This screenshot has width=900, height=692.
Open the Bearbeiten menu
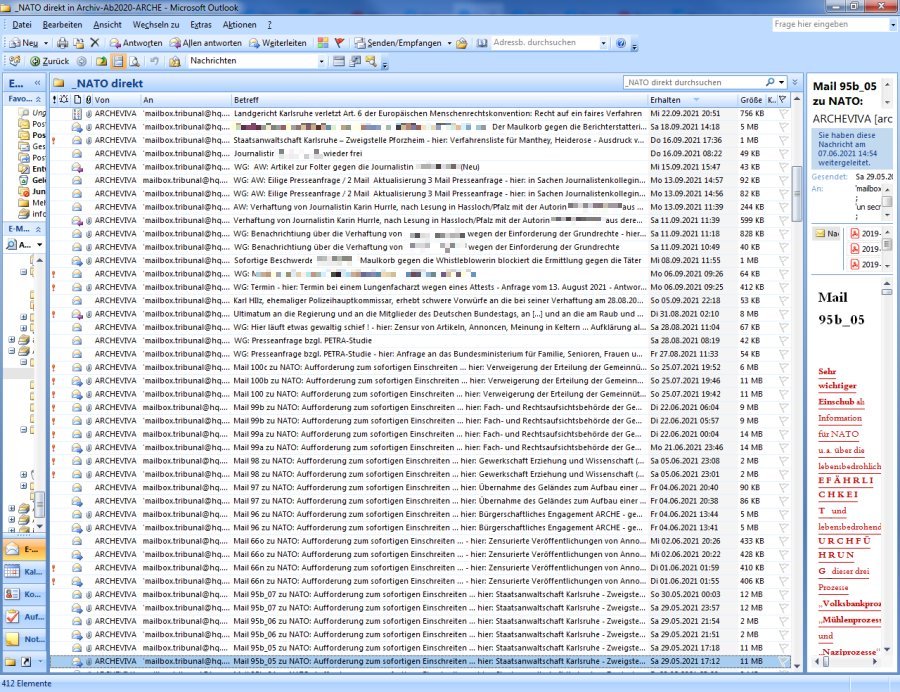pos(62,25)
